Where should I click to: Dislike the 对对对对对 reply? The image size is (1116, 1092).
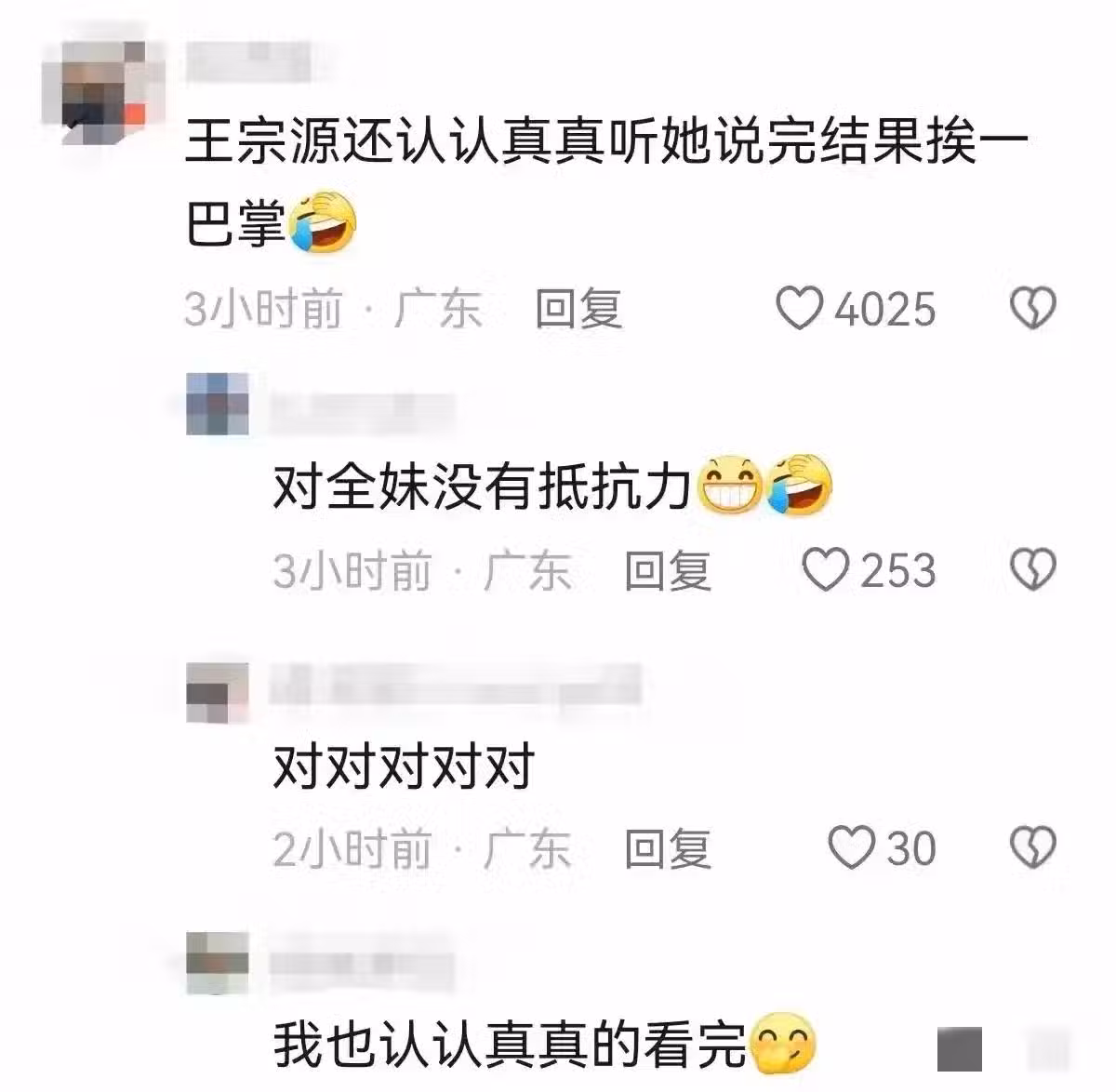point(1033,847)
